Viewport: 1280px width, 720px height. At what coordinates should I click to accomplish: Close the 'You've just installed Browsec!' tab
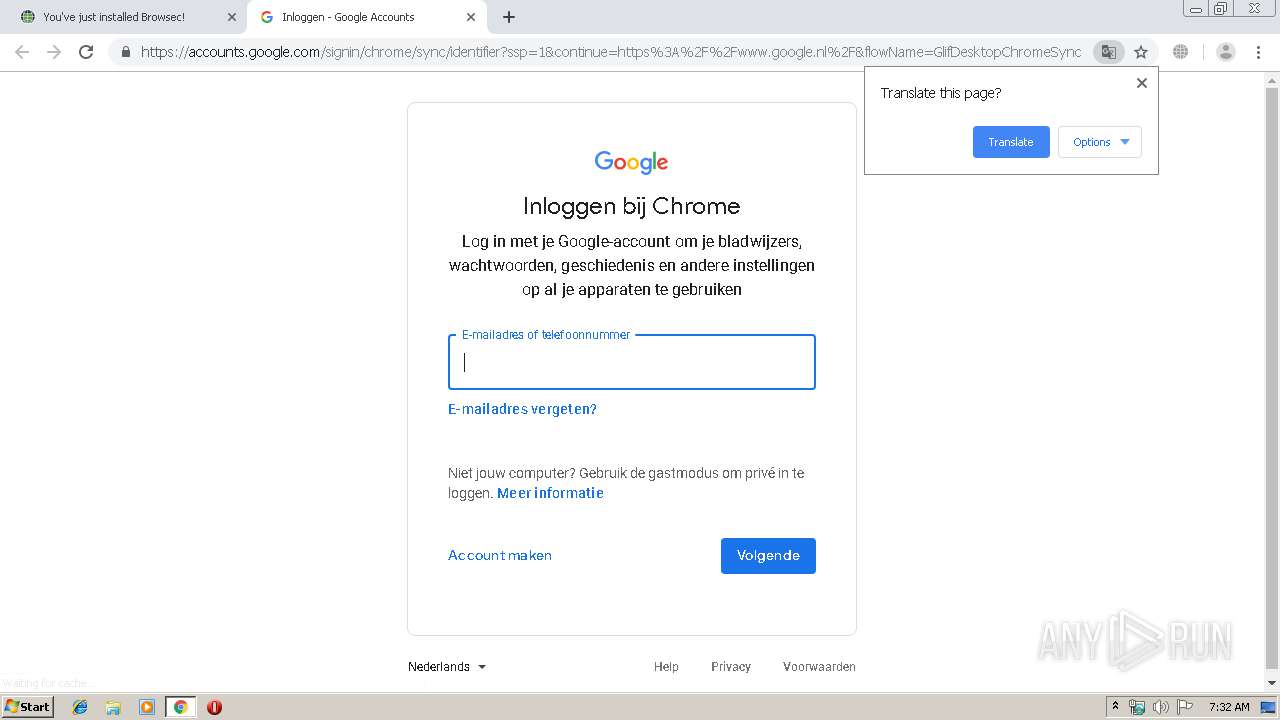point(232,17)
